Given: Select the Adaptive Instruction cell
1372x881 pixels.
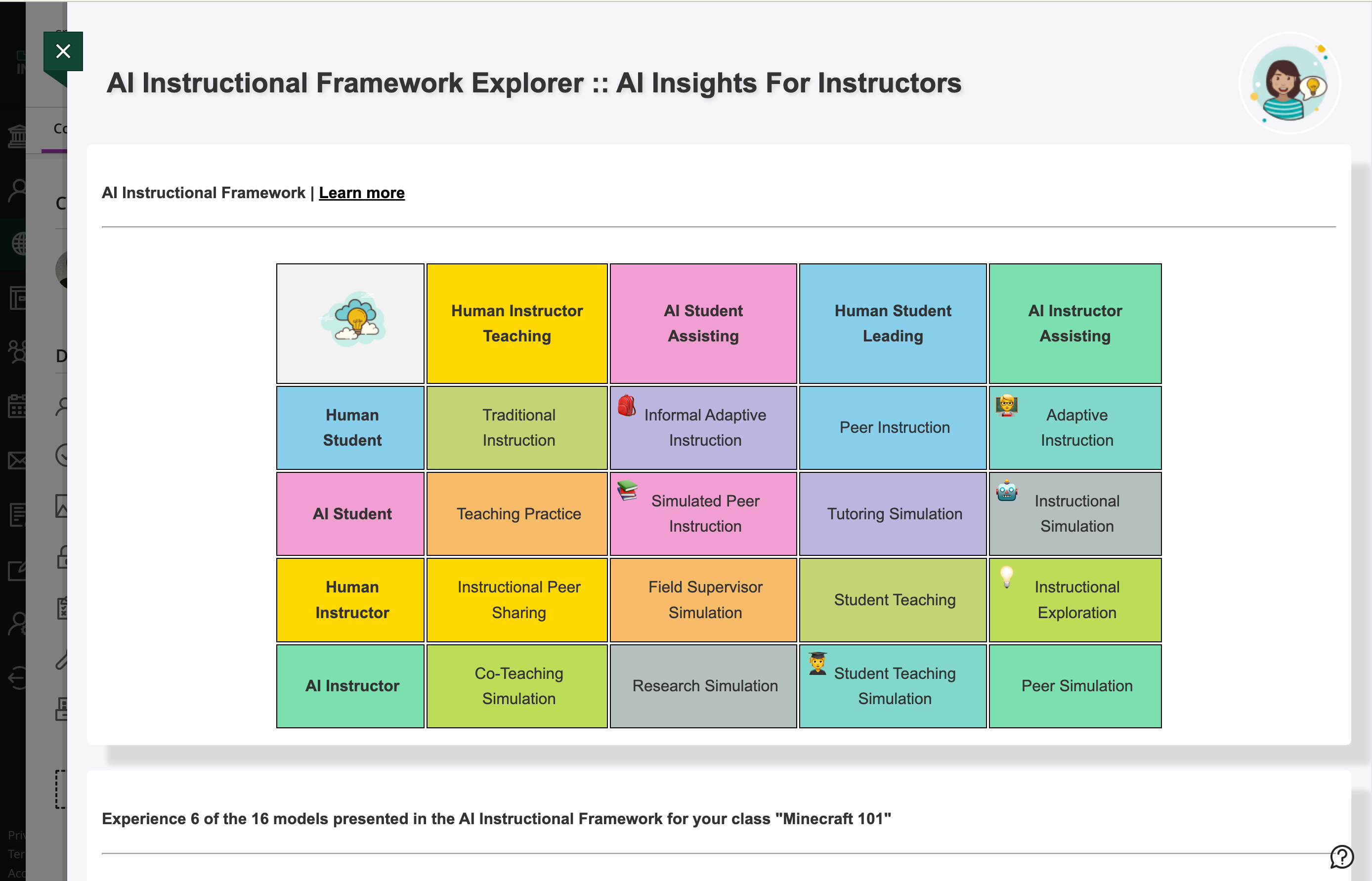Looking at the screenshot, I should 1077,428.
